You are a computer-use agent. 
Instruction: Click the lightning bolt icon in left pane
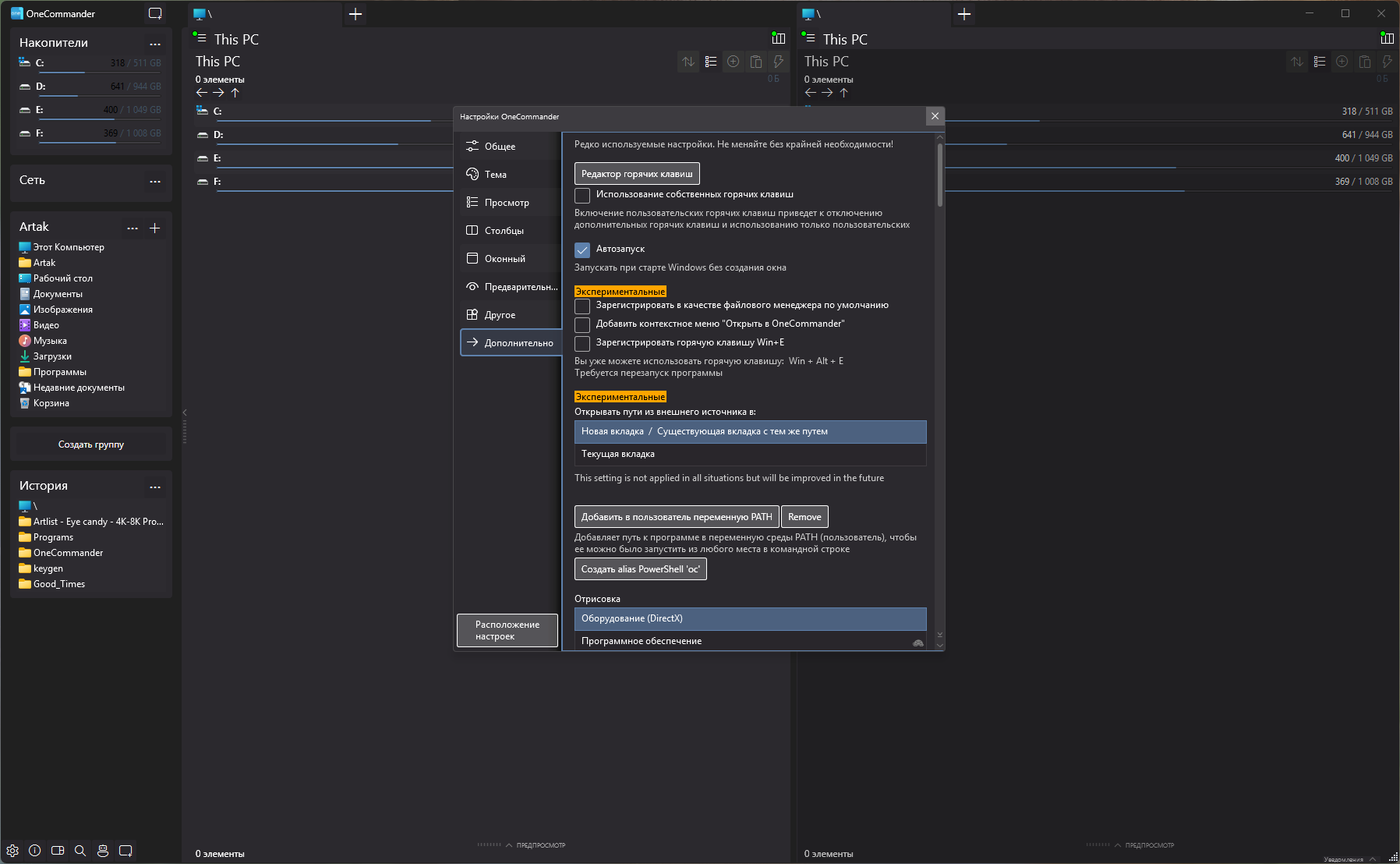pyautogui.click(x=778, y=62)
